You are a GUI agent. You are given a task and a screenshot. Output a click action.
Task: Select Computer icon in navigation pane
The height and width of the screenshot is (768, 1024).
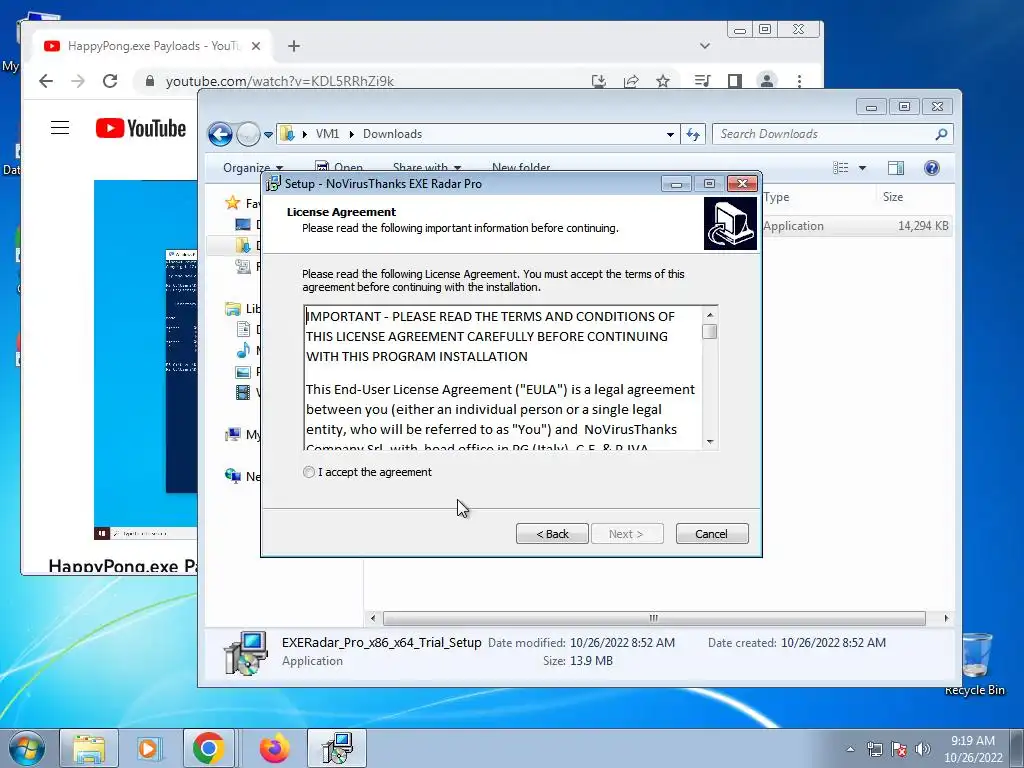click(x=232, y=434)
